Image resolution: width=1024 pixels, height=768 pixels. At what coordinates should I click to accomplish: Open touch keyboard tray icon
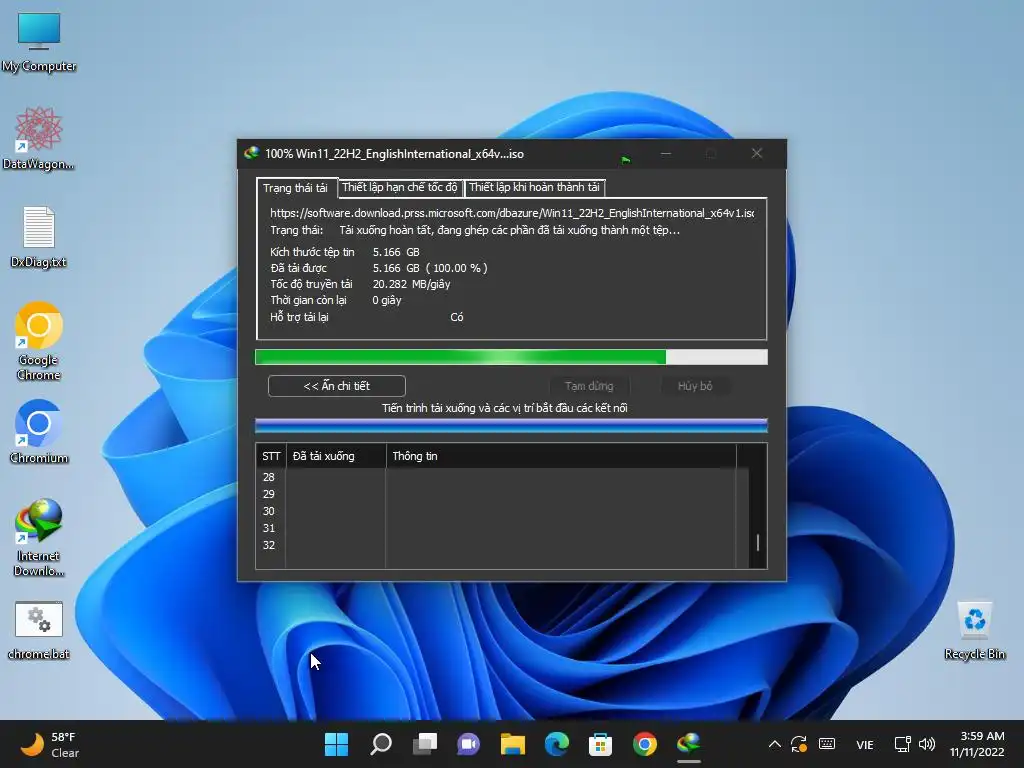click(x=827, y=744)
